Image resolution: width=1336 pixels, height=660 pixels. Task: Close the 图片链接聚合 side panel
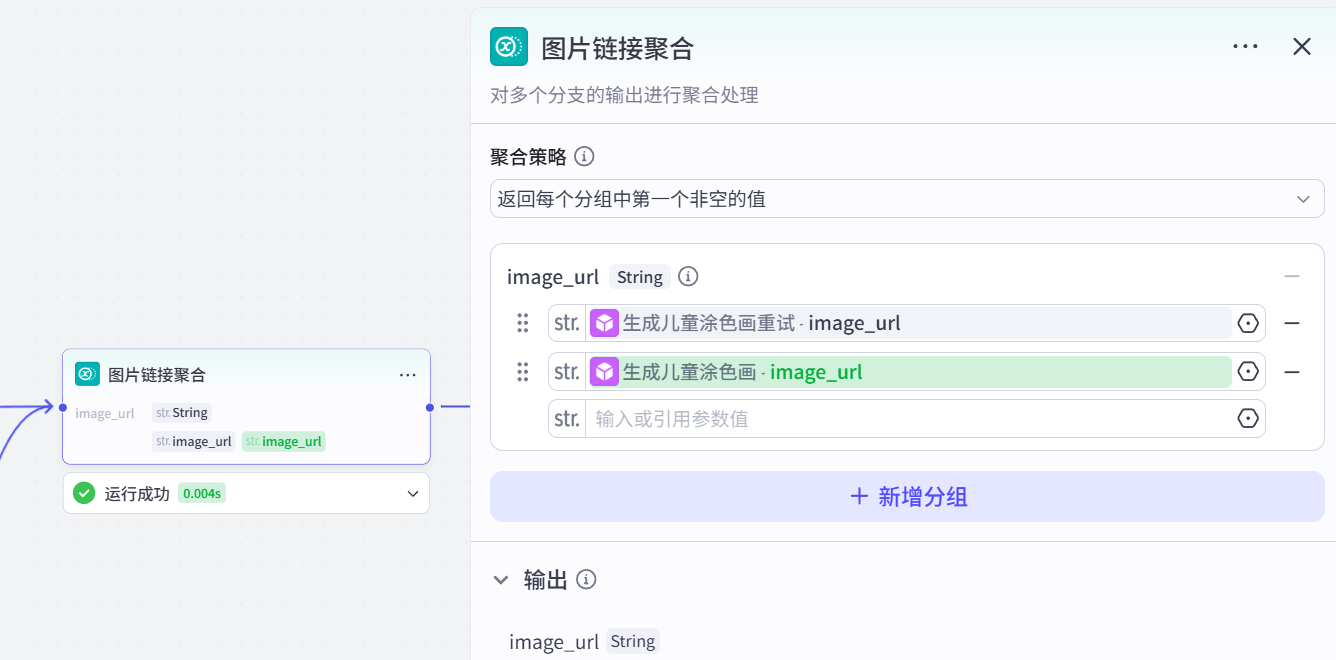[1302, 47]
